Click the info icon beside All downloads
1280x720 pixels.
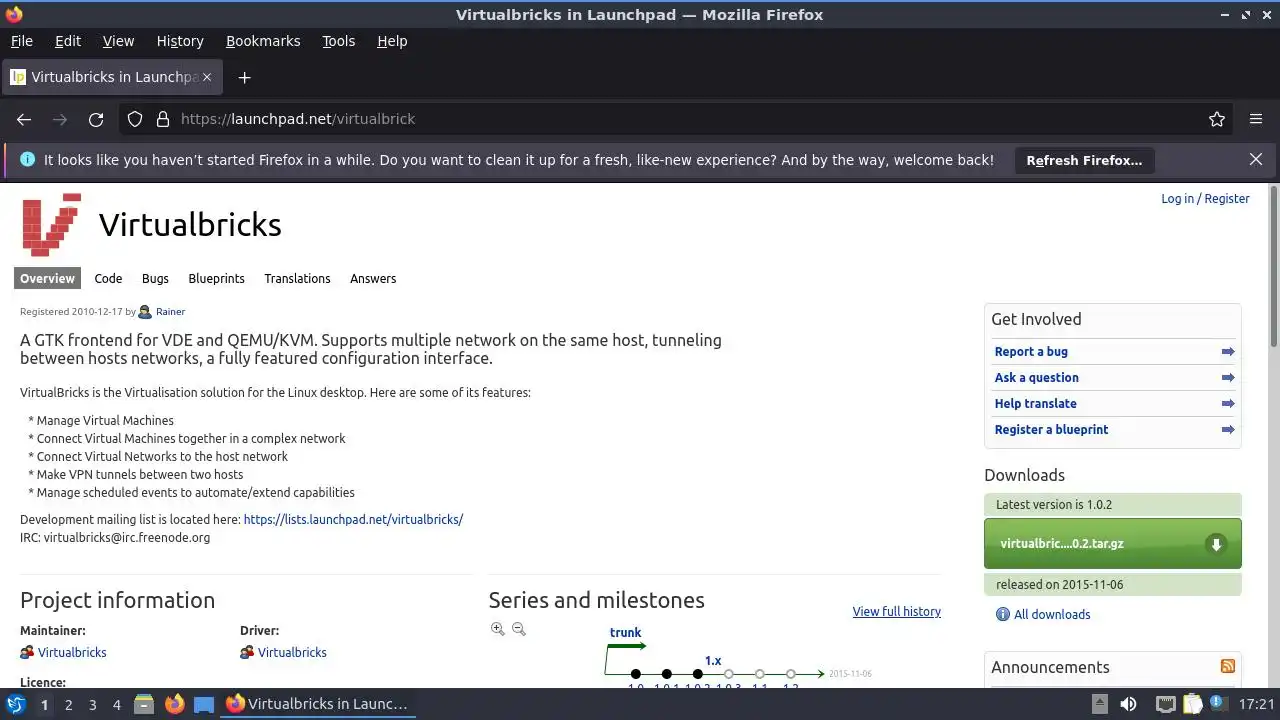tap(1003, 614)
